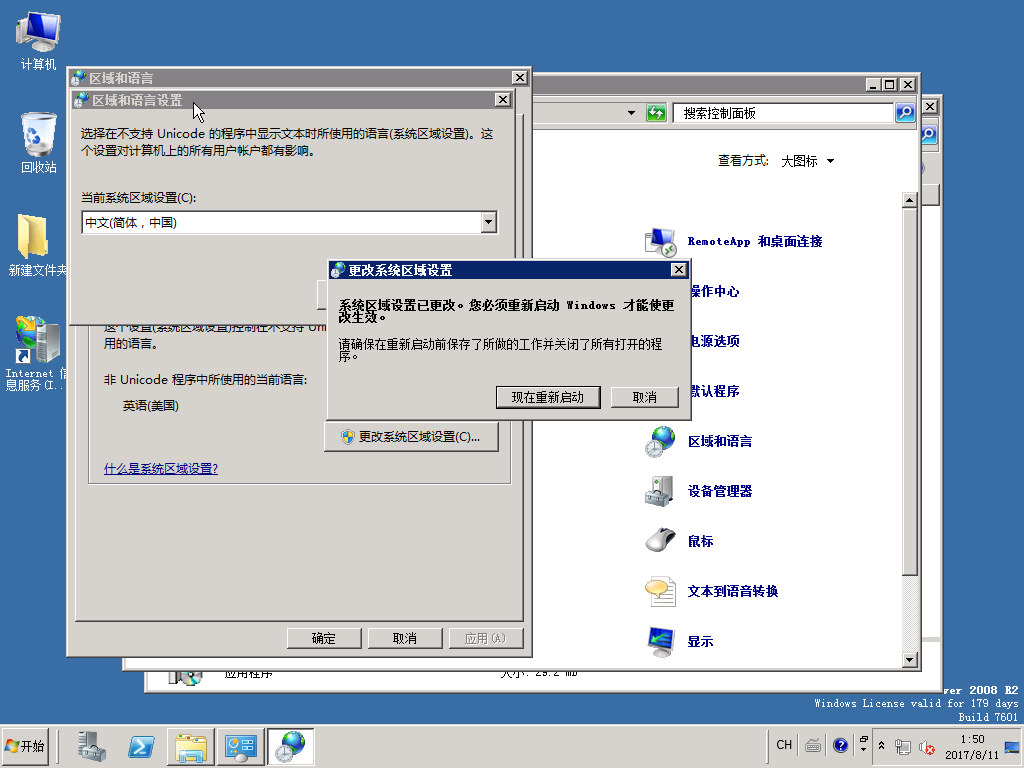
Task: Click 取消 at bottom of 区域和语言 window
Action: pyautogui.click(x=405, y=638)
